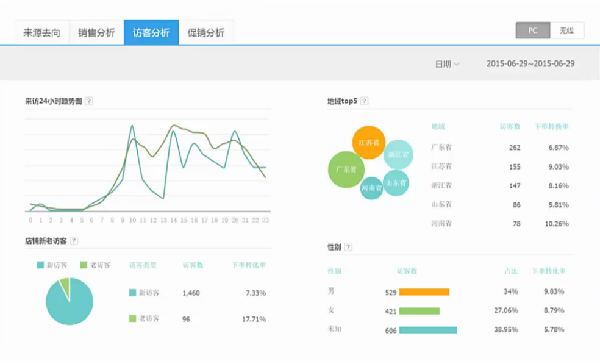
Task: Switch to 销售分析 tab
Action: [96, 33]
